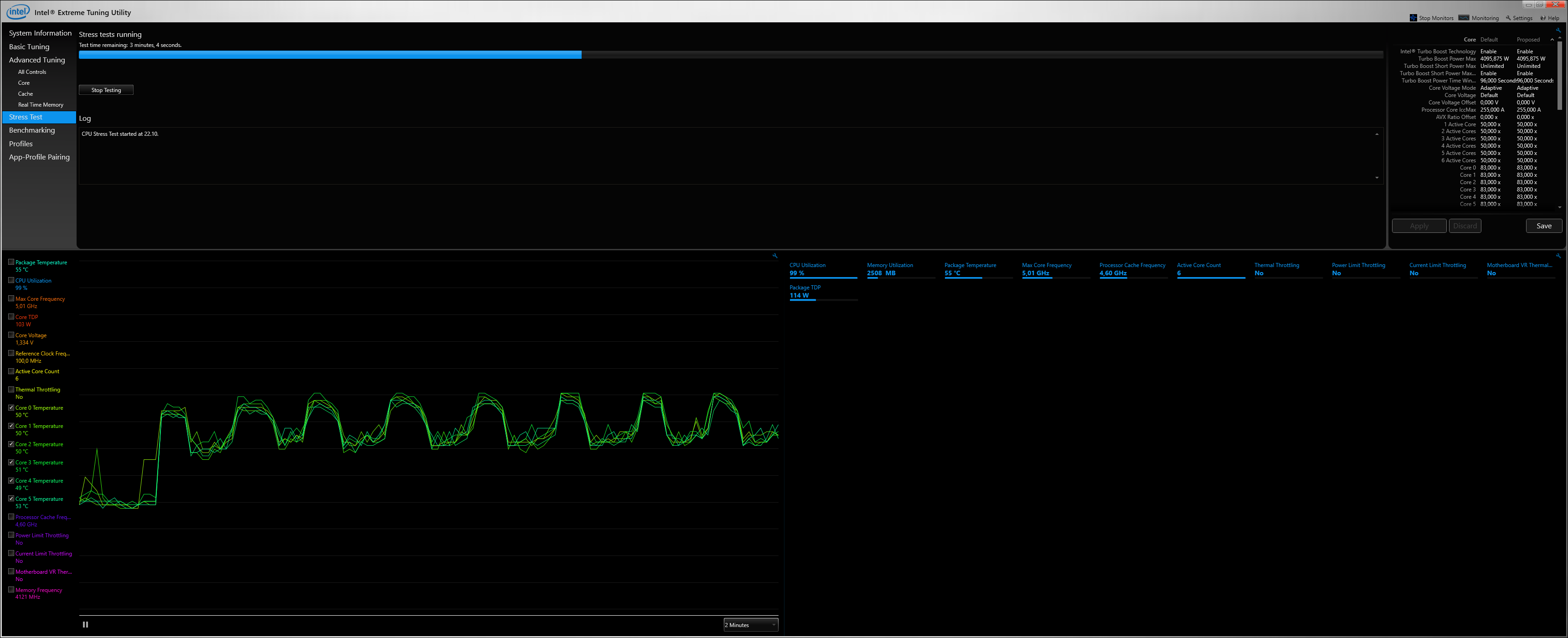1568x638 pixels.
Task: Uncheck the Core 1 Temperature checkbox
Action: tap(11, 426)
